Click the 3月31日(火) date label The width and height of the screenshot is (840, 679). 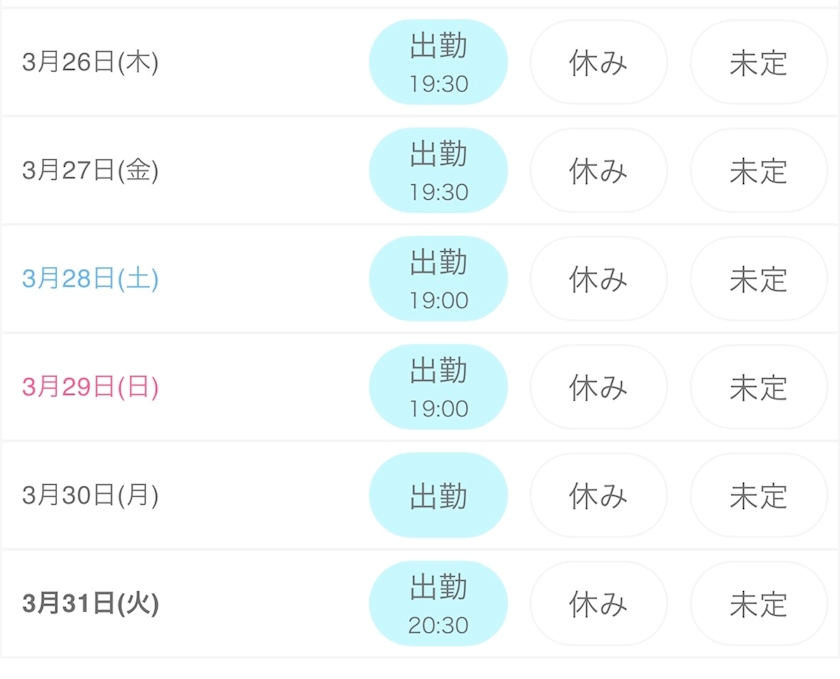pos(90,604)
